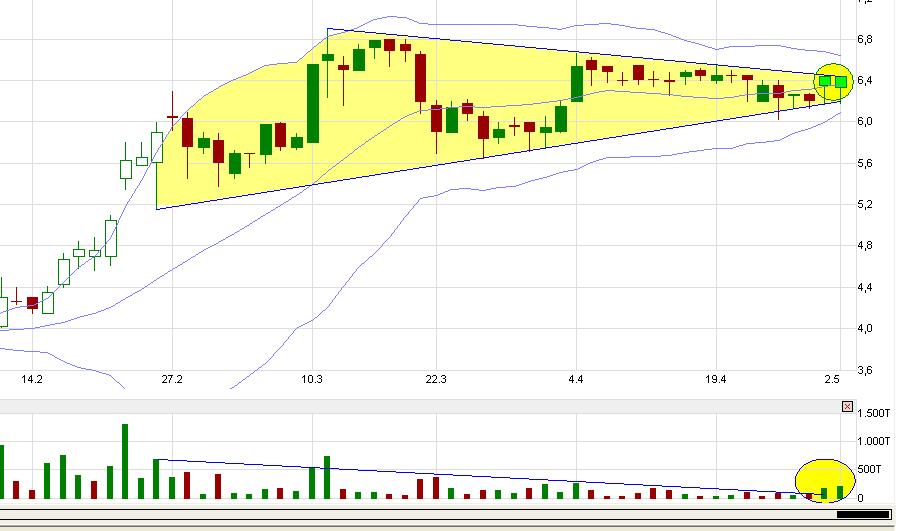Click the 27.2 date label
This screenshot has width=898, height=531.
click(172, 379)
